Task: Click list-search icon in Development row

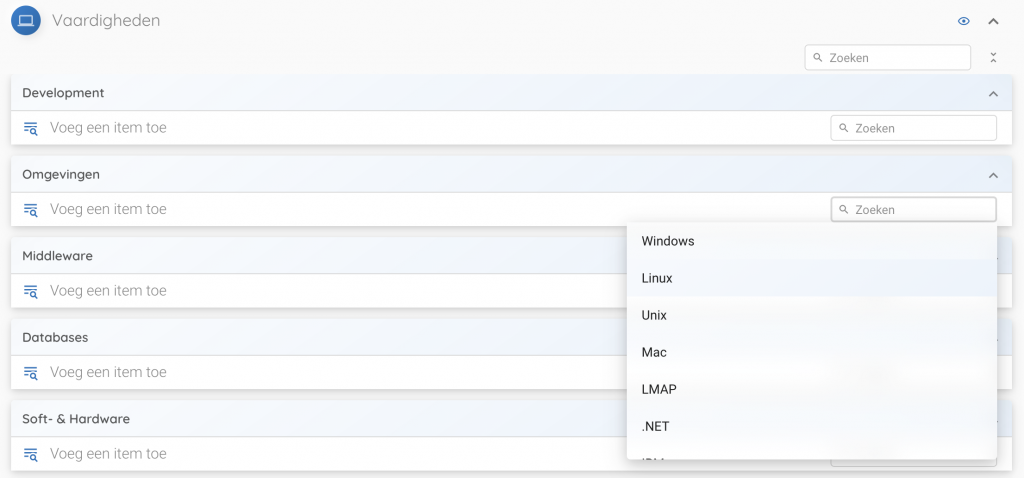Action: point(30,128)
